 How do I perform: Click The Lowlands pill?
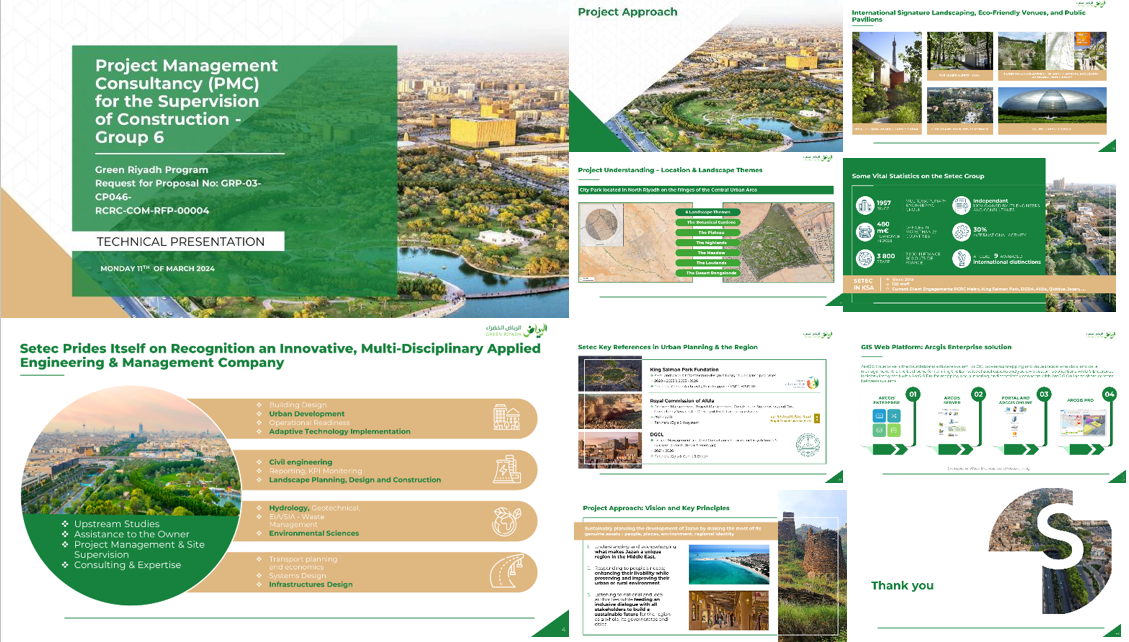tap(708, 263)
